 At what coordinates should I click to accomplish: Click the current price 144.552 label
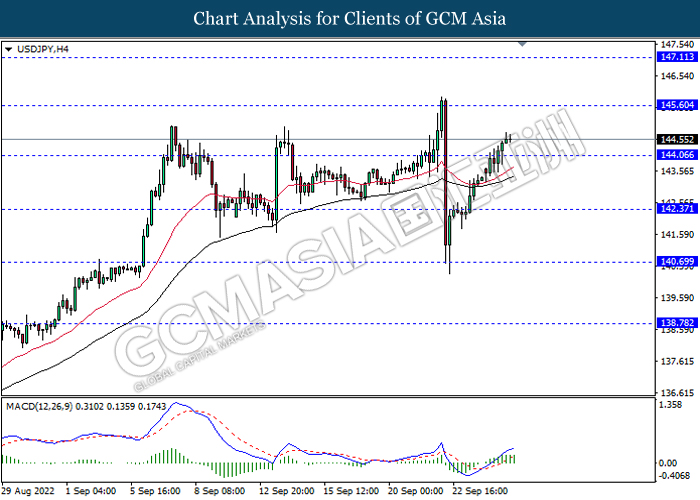point(677,140)
